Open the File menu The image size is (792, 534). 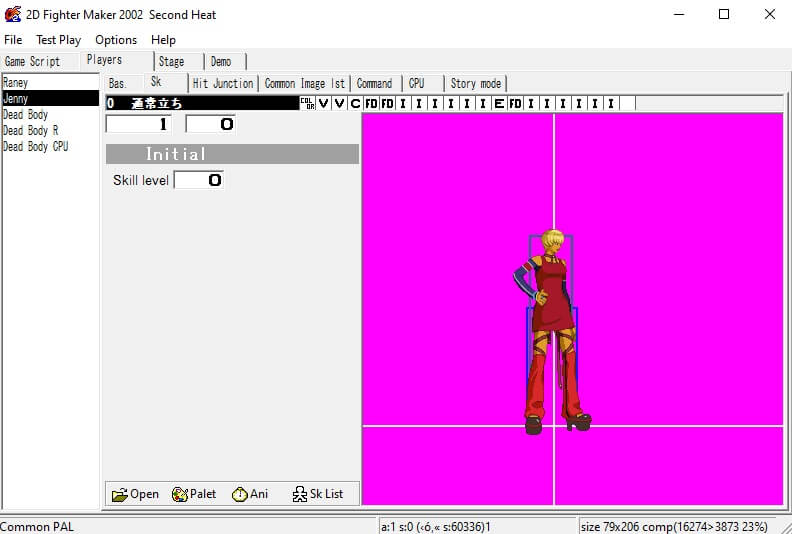pos(13,40)
